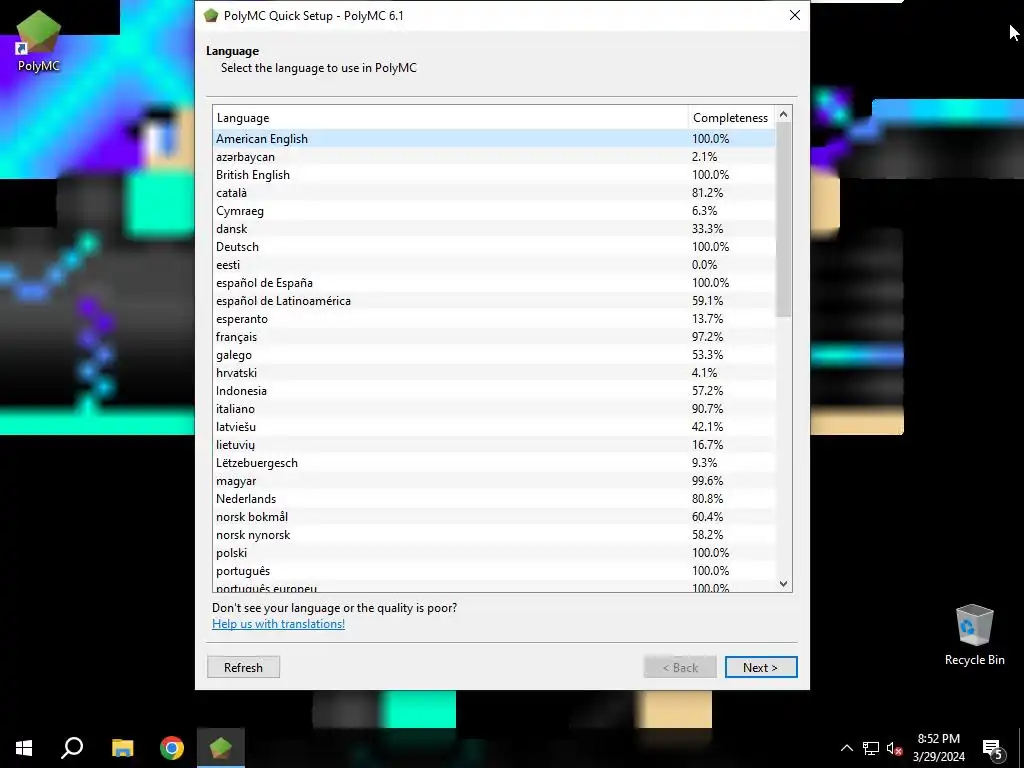Open the Windows Start menu
Image resolution: width=1024 pixels, height=768 pixels.
coord(24,748)
